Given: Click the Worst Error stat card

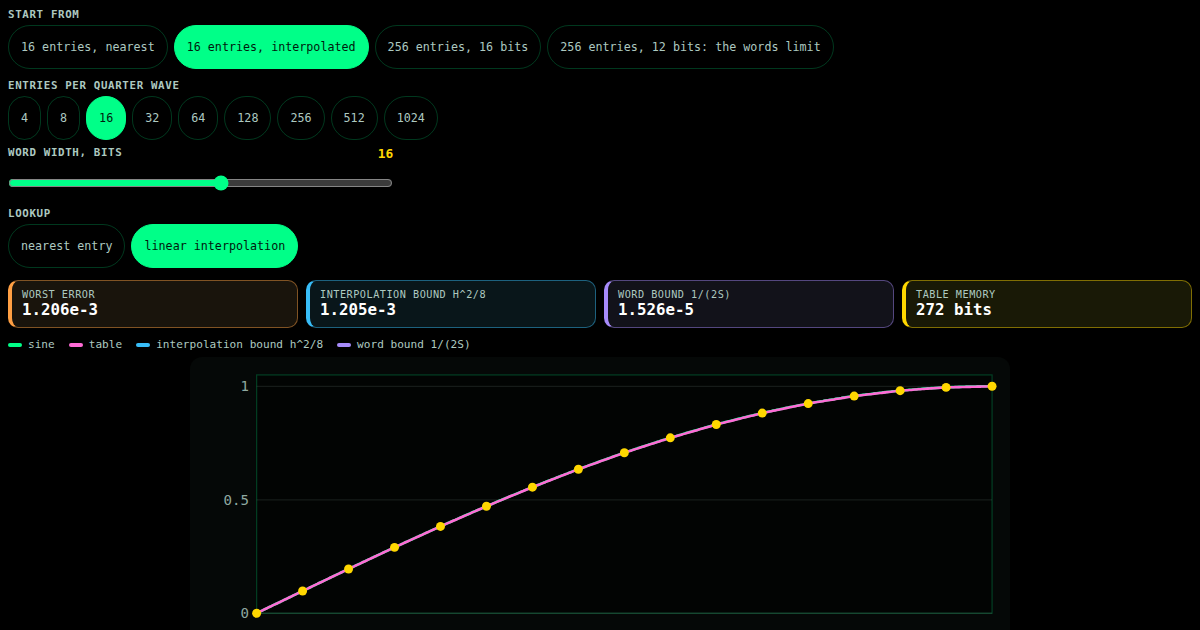Looking at the screenshot, I should click(153, 304).
